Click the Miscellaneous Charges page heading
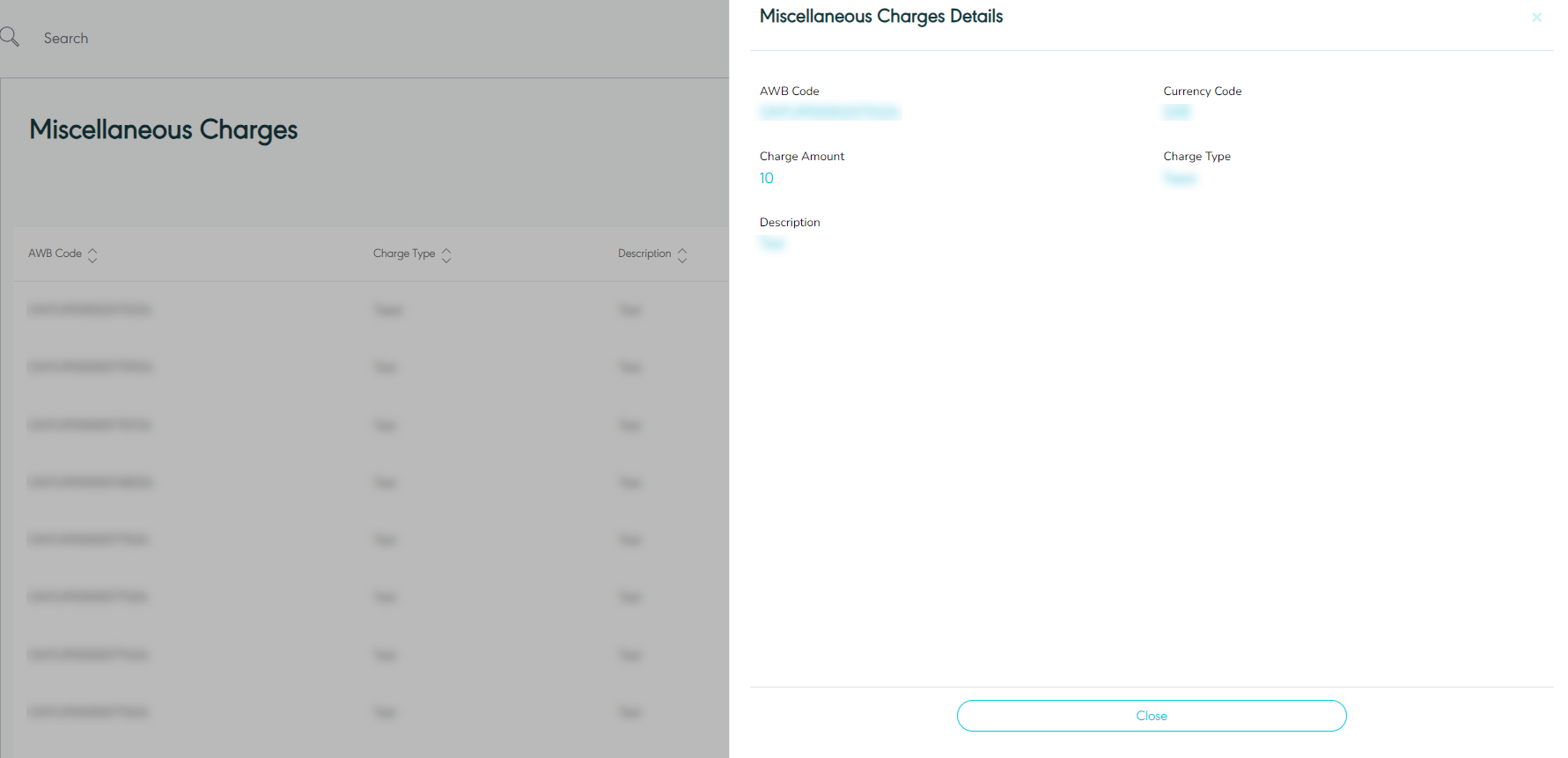This screenshot has height=758, width=1568. click(164, 129)
